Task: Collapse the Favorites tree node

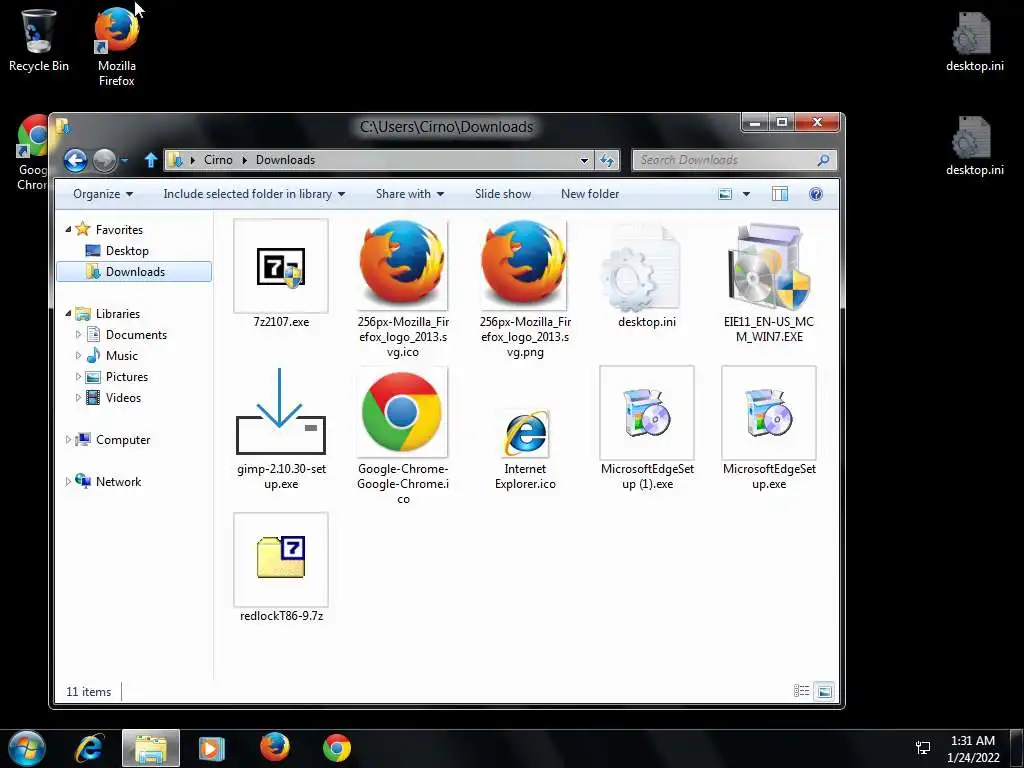Action: coord(69,229)
